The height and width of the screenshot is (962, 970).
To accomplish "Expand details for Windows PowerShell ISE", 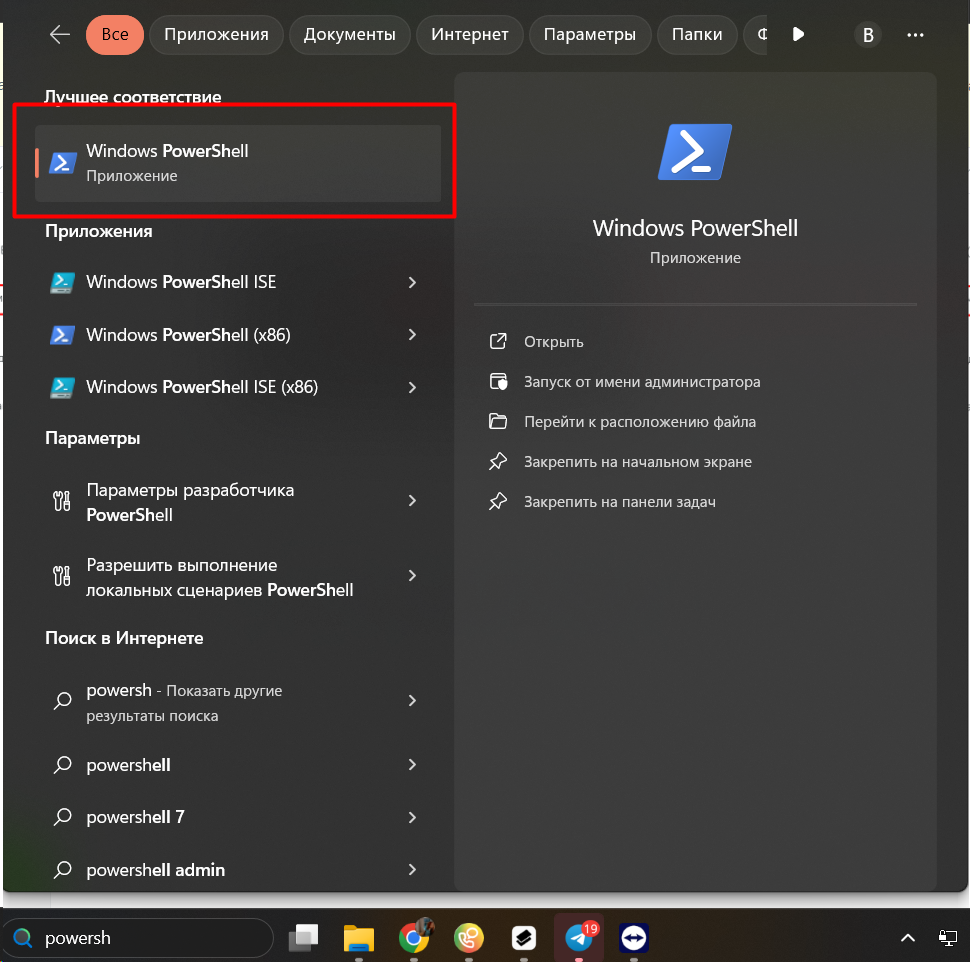I will (412, 282).
